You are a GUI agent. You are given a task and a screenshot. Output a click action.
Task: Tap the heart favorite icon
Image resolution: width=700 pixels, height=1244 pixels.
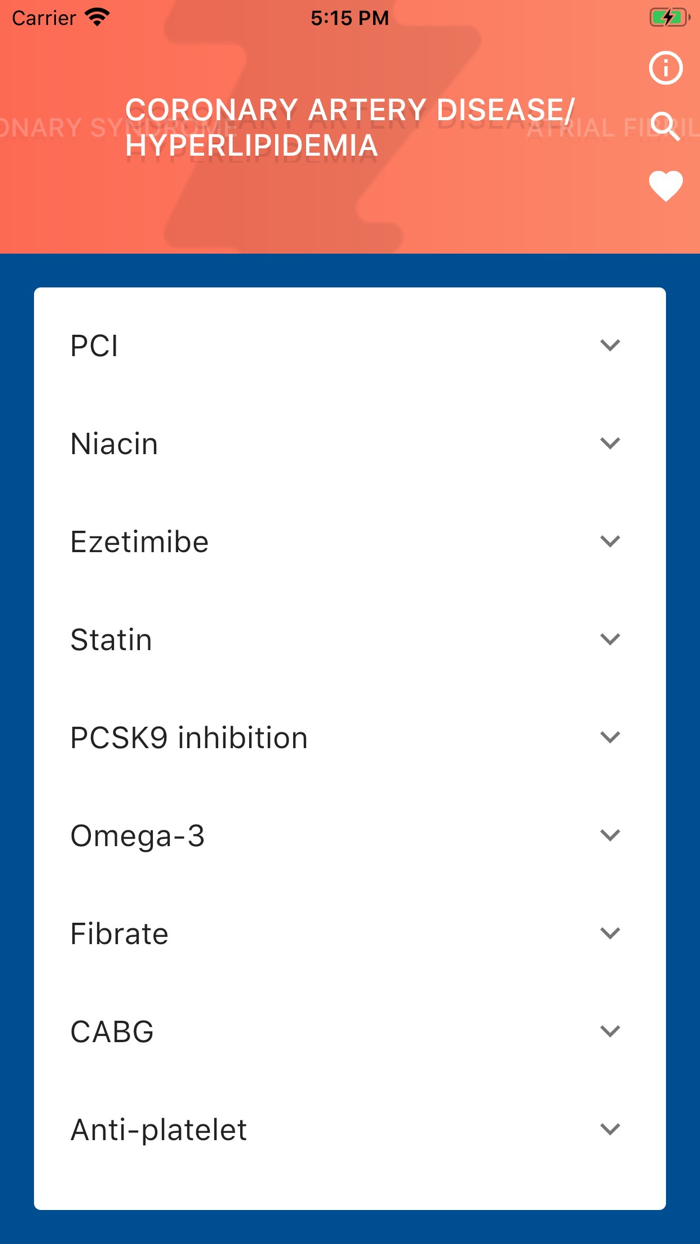(665, 186)
